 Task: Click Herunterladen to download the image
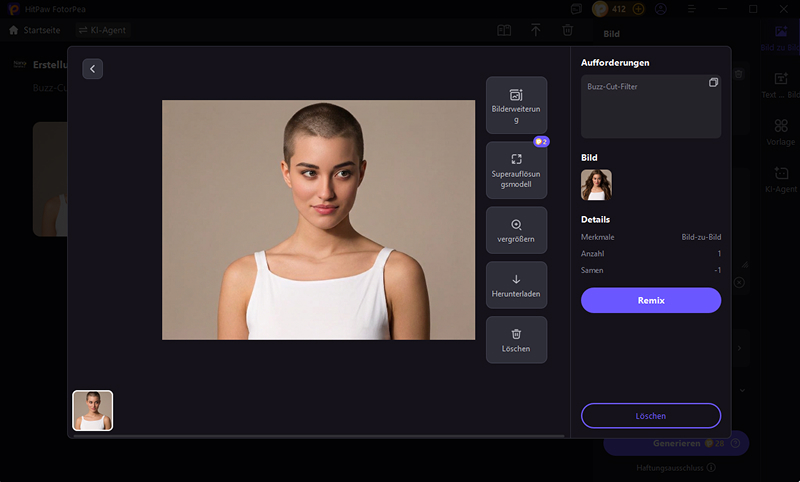pos(516,285)
